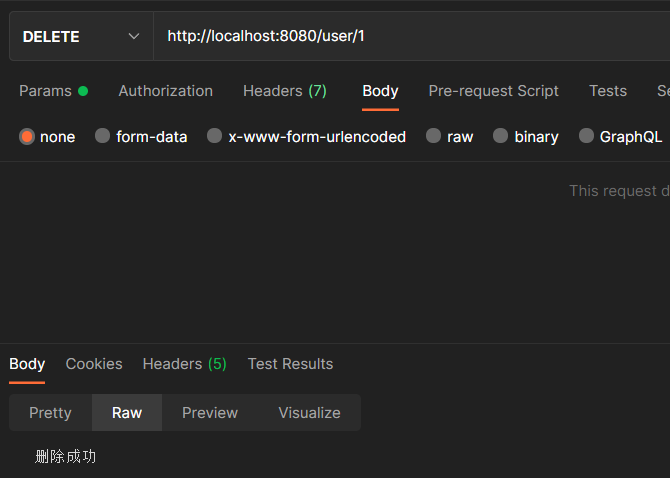670x478 pixels.
Task: Open the DELETE HTTP method dropdown
Action: 80,36
